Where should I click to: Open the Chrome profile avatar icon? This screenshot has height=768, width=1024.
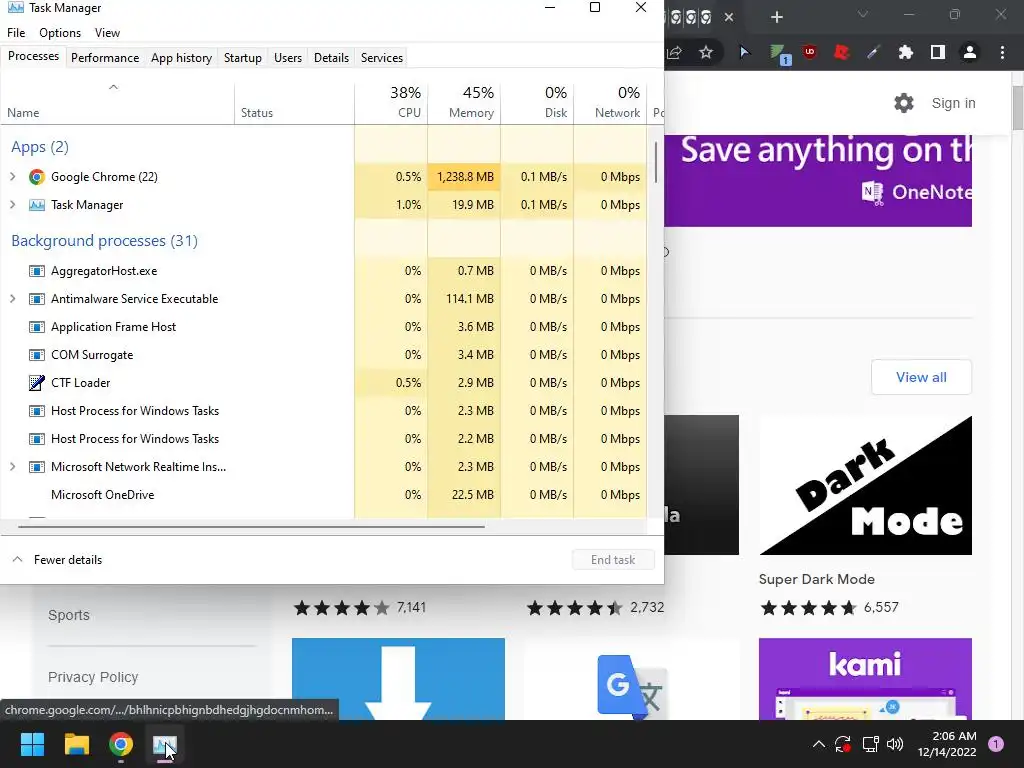970,52
